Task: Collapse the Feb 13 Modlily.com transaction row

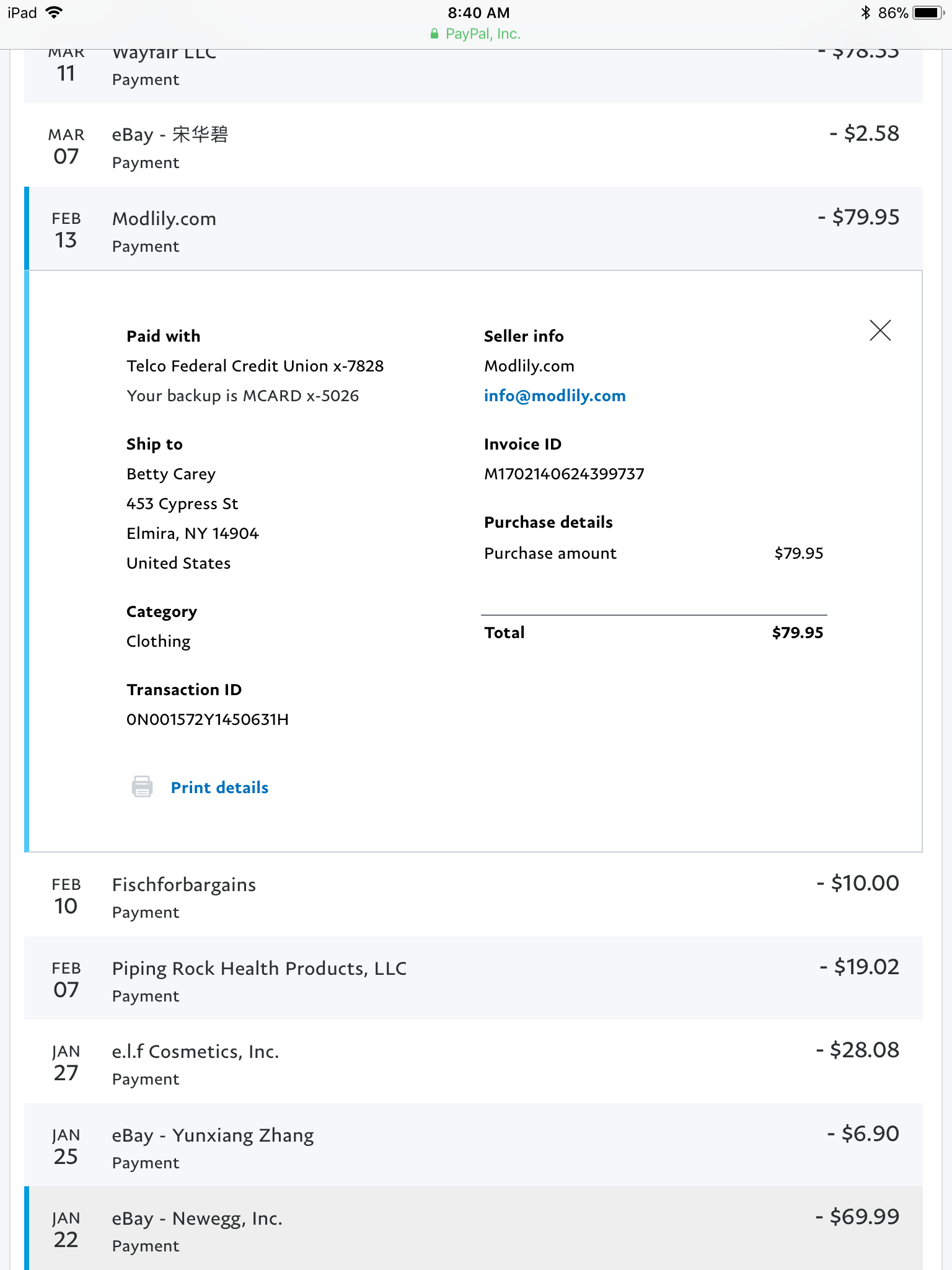Action: point(474,229)
